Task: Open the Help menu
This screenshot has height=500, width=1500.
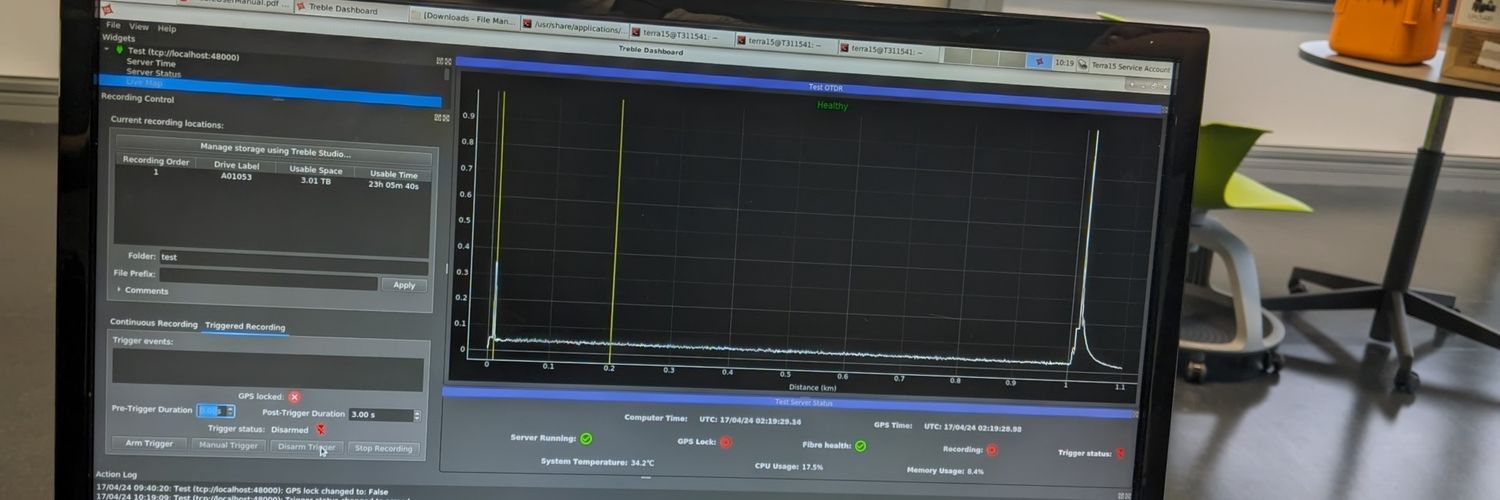Action: pos(167,29)
